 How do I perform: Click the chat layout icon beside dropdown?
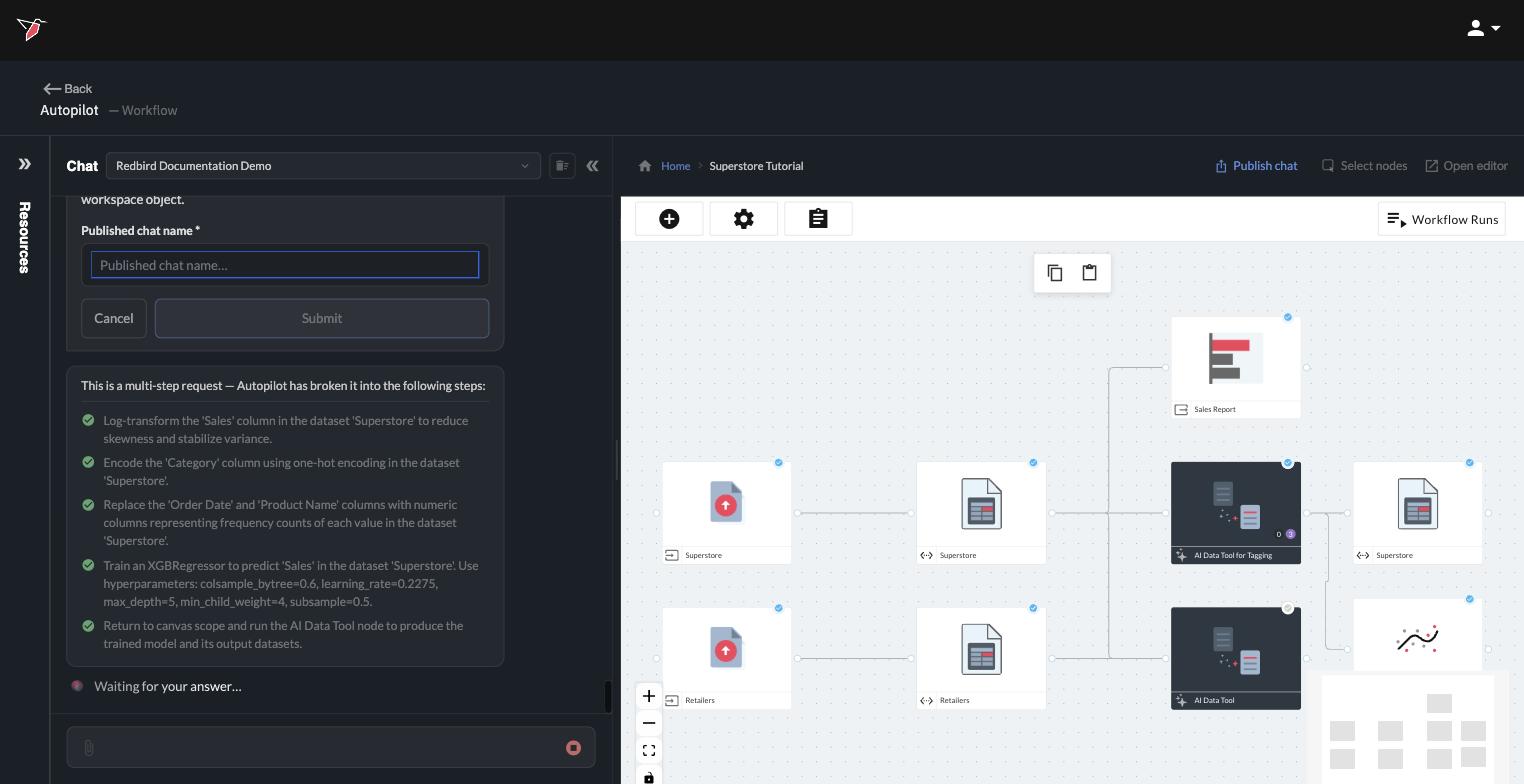(562, 166)
